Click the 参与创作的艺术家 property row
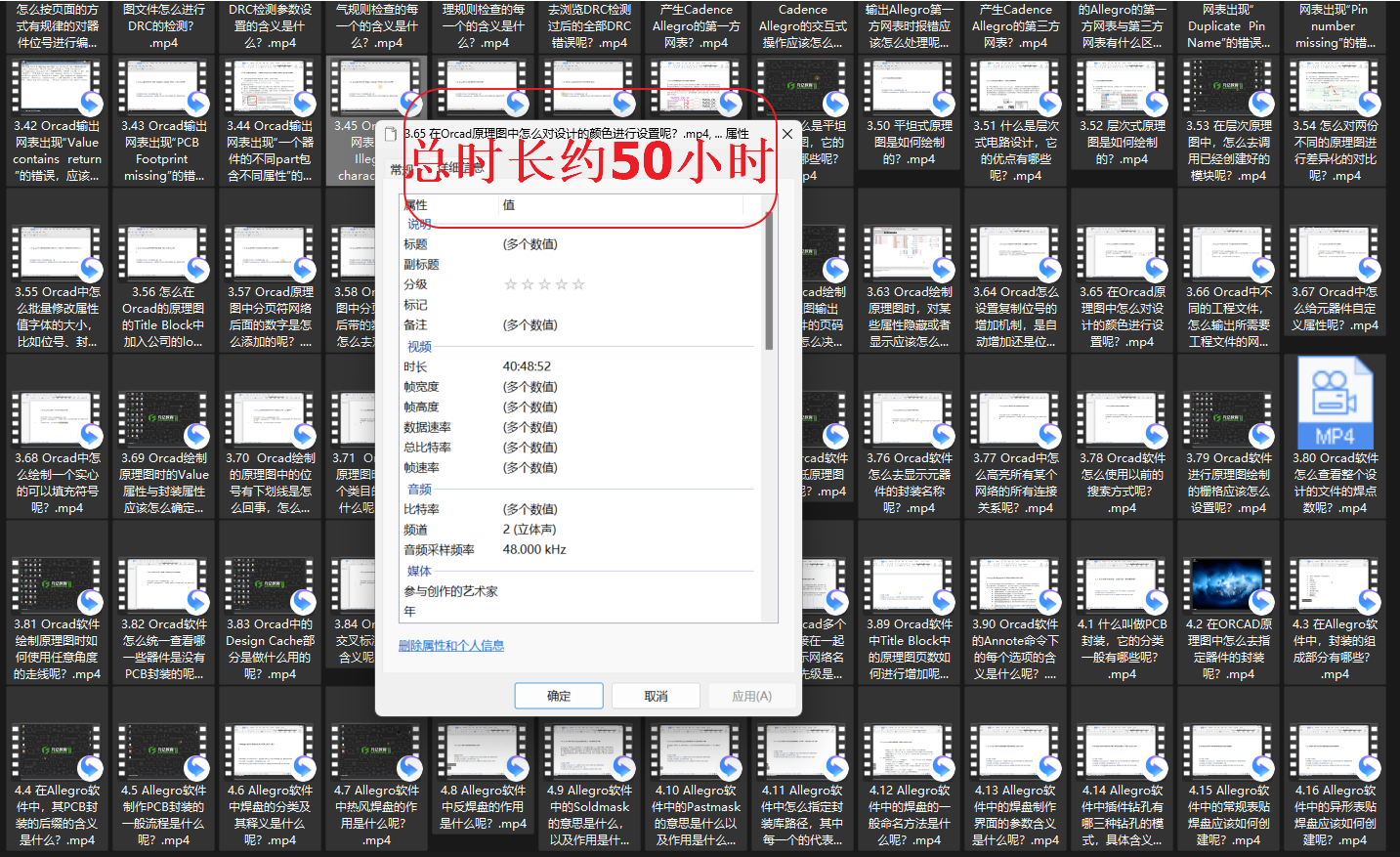This screenshot has width=1400, height=857. [580, 591]
